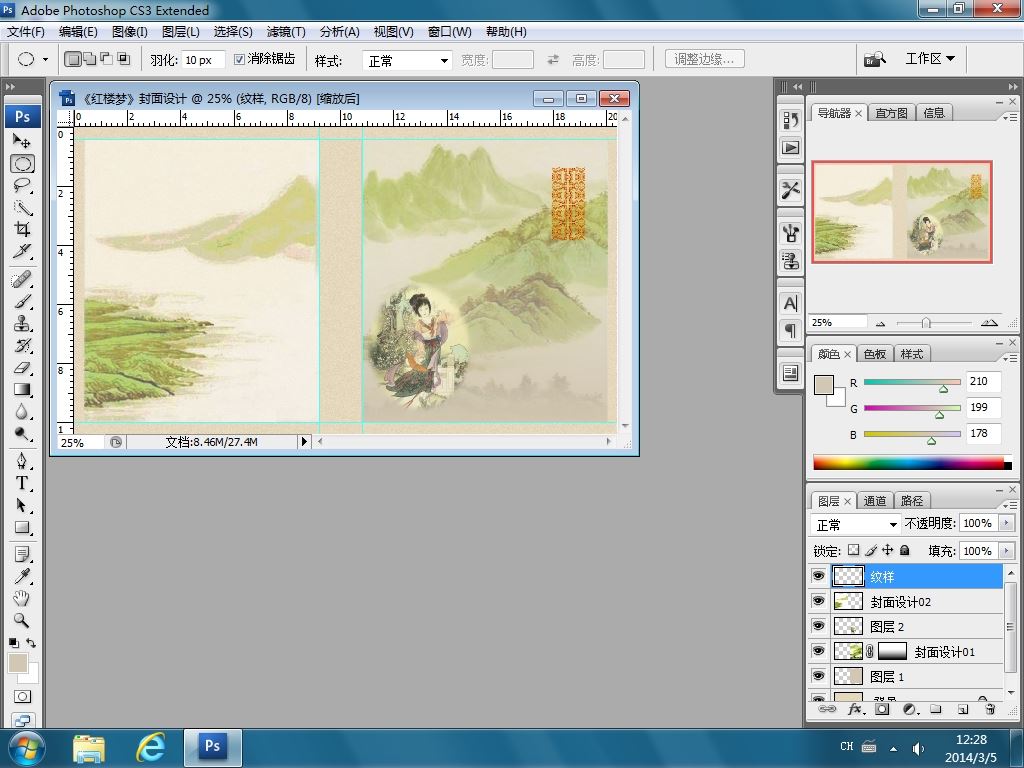Open Adobe Bridge from options bar

(874, 59)
